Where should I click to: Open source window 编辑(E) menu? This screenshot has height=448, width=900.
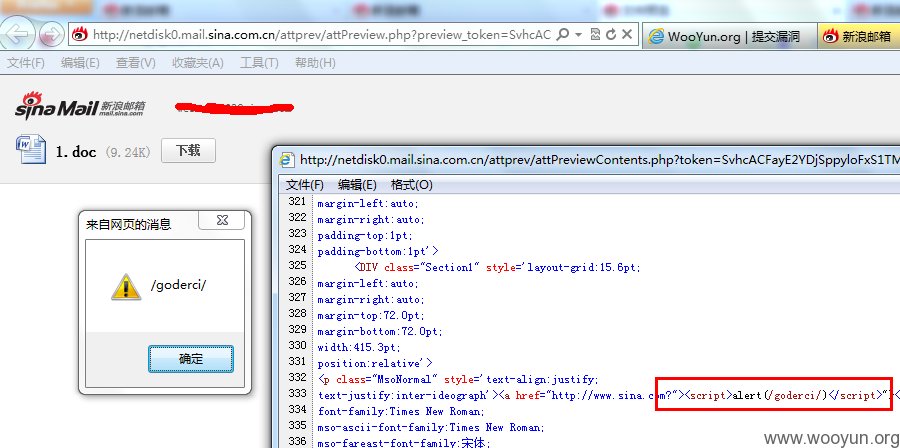(x=357, y=185)
